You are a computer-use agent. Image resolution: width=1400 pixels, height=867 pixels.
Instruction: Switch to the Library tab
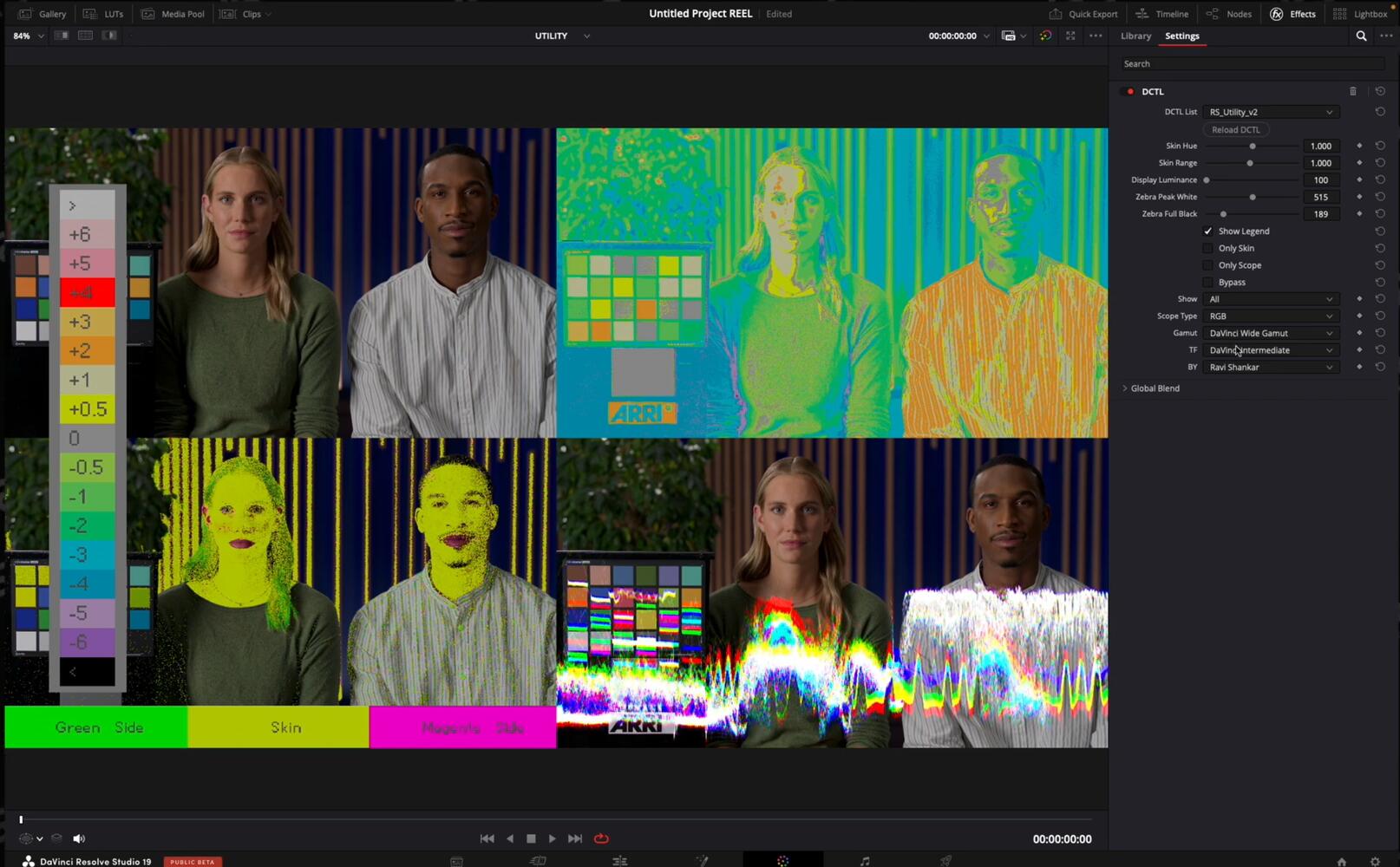click(x=1135, y=36)
